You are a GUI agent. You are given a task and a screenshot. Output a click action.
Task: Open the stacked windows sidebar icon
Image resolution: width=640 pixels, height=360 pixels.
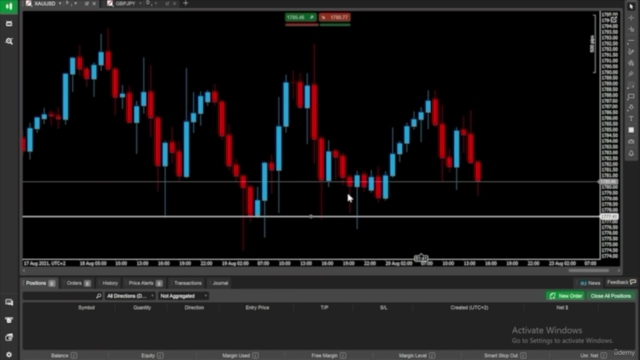[9, 338]
